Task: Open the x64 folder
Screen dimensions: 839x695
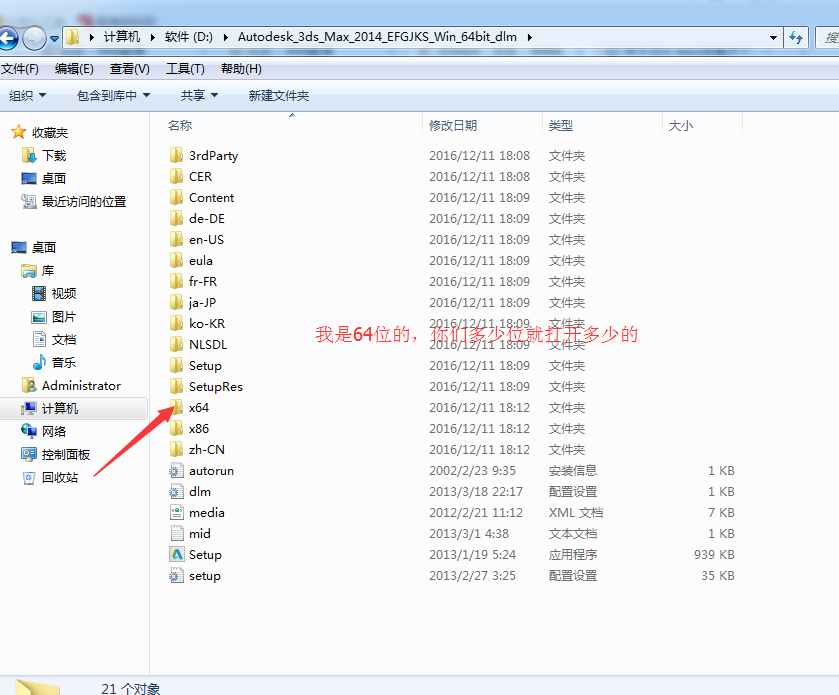Action: 198,408
